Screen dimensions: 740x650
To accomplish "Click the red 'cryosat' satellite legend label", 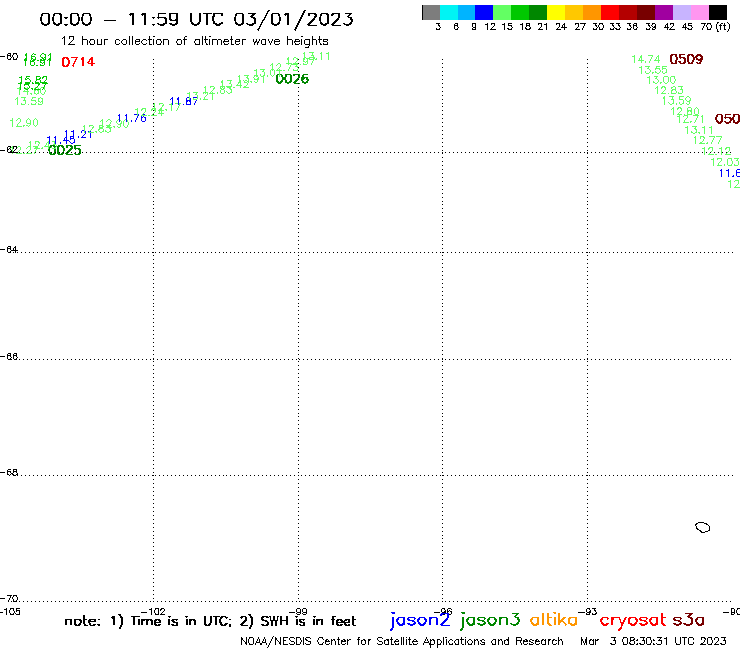I will coord(633,620).
